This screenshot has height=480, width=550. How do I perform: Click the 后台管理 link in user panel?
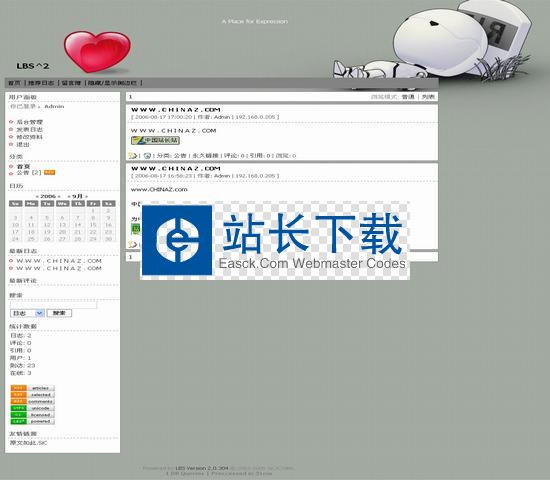pyautogui.click(x=30, y=122)
